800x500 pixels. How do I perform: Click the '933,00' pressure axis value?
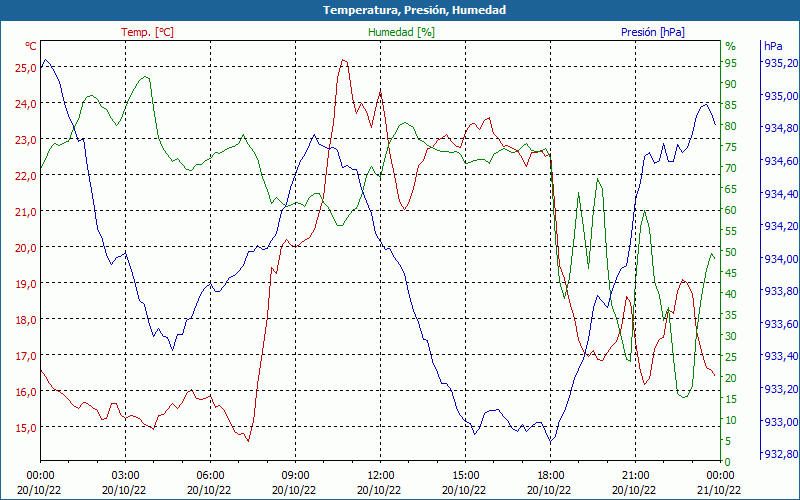[780, 421]
